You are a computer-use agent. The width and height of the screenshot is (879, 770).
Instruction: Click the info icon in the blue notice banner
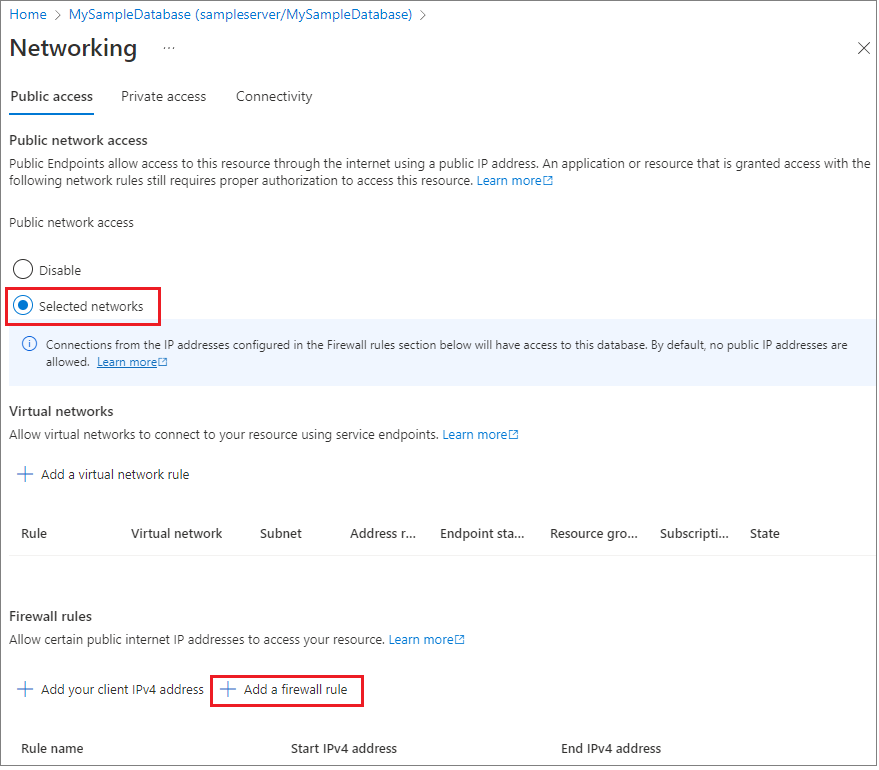29,344
